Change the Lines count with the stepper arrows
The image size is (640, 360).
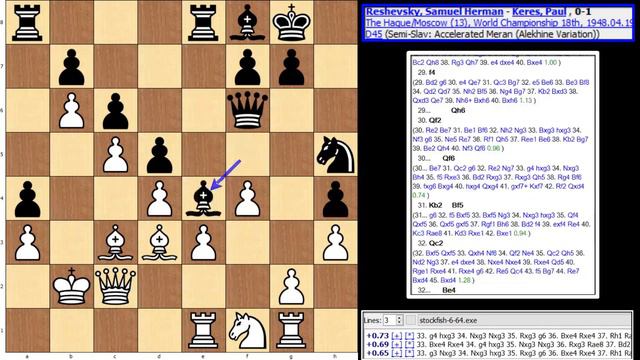click(x=400, y=320)
